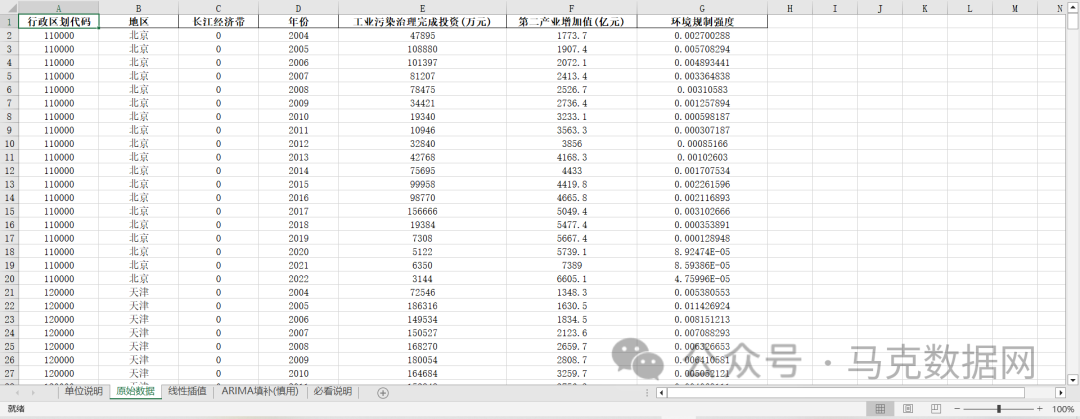
Task: Click the zoom out minus icon
Action: pyautogui.click(x=956, y=409)
